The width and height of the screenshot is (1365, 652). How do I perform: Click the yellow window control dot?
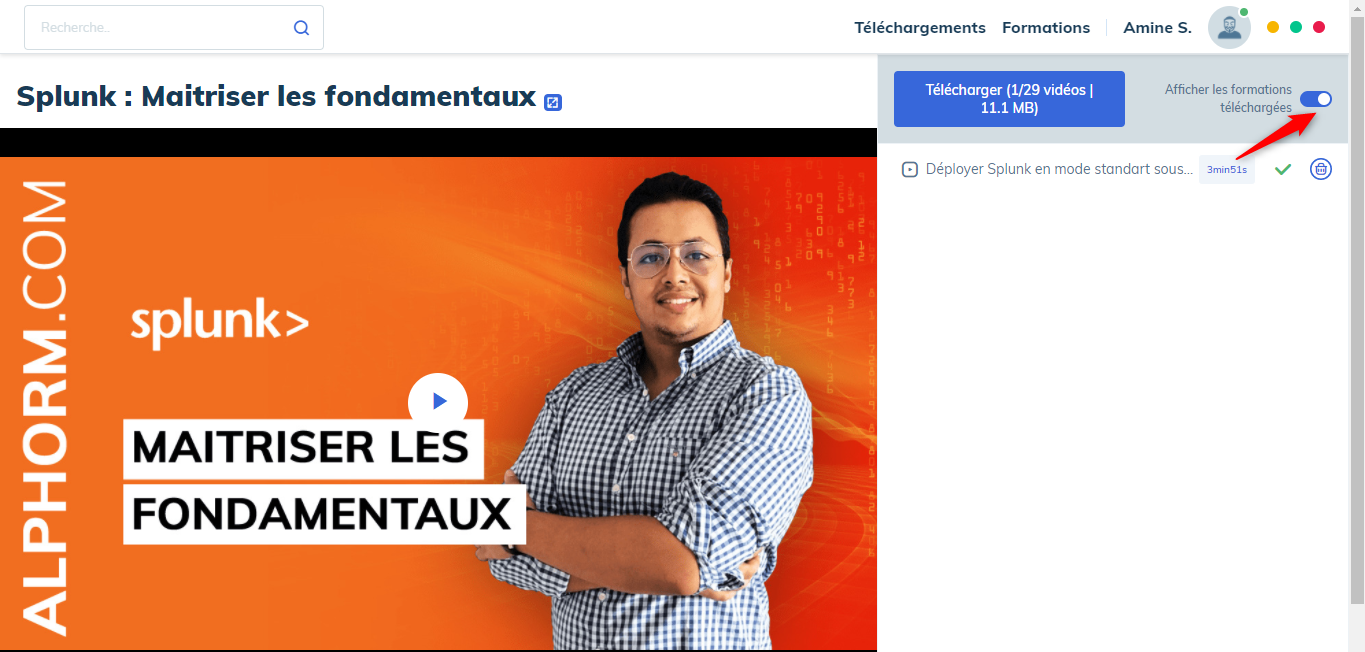coord(1273,27)
